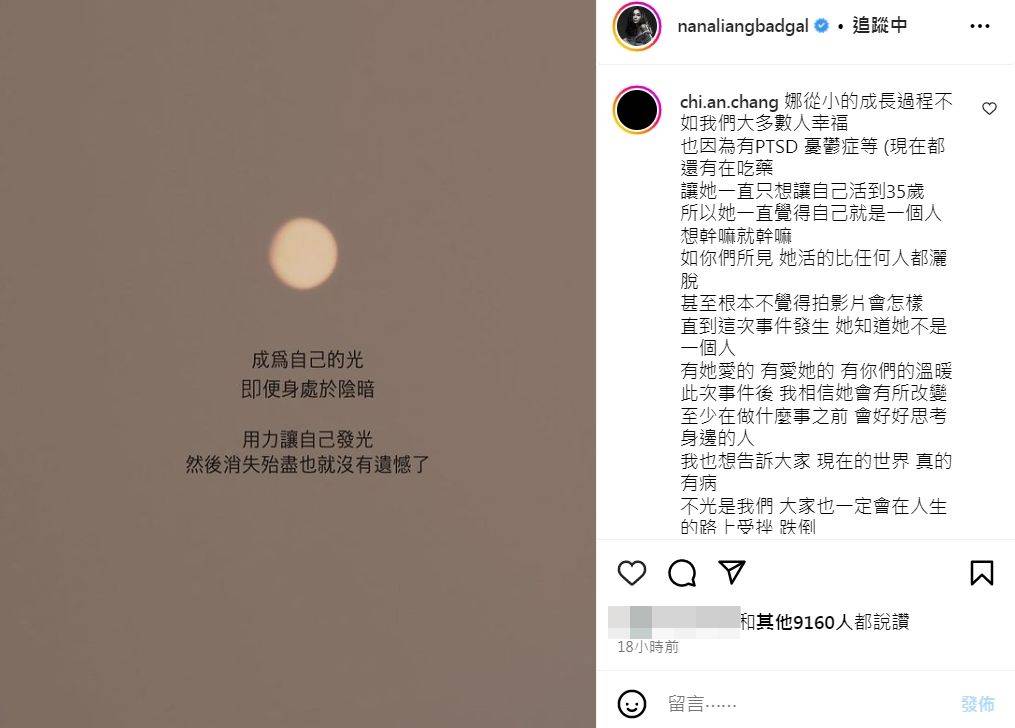
Task: Open the chi.an.chang username link
Action: tap(728, 102)
